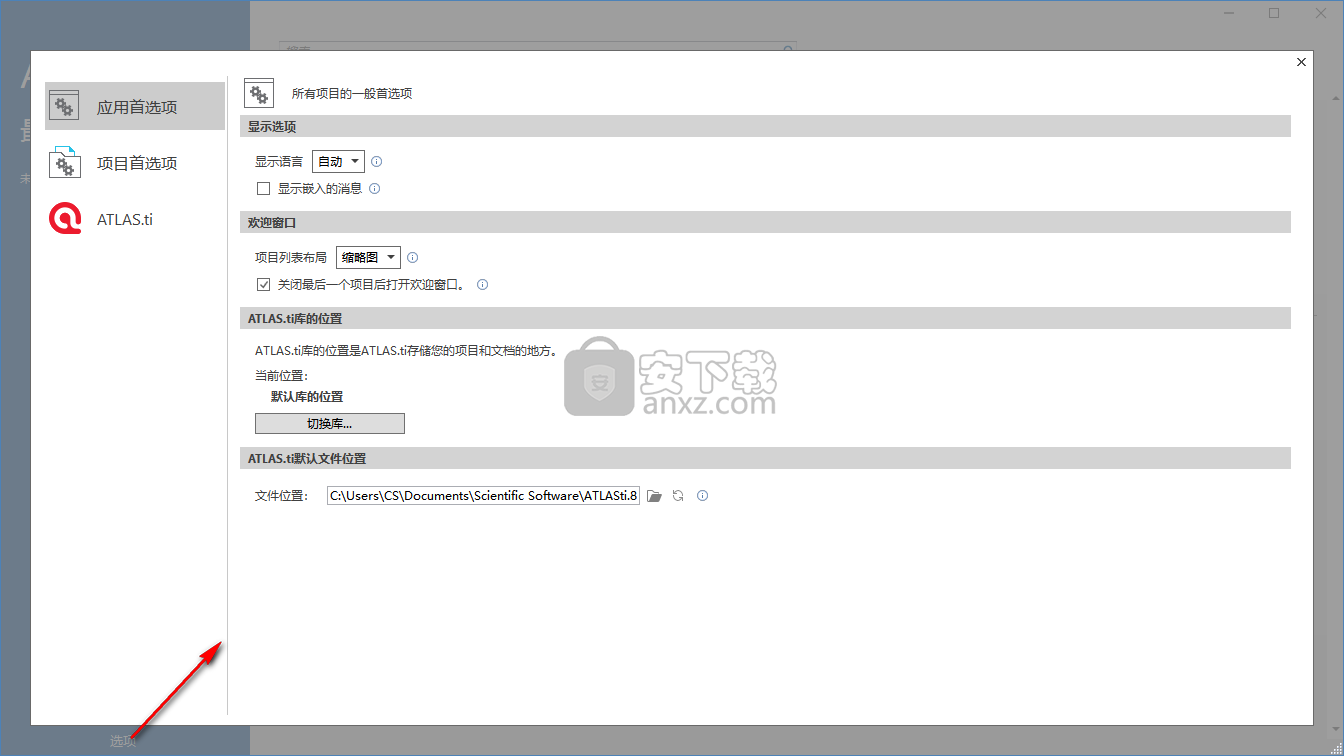Reset file location with refresh icon

click(x=678, y=495)
